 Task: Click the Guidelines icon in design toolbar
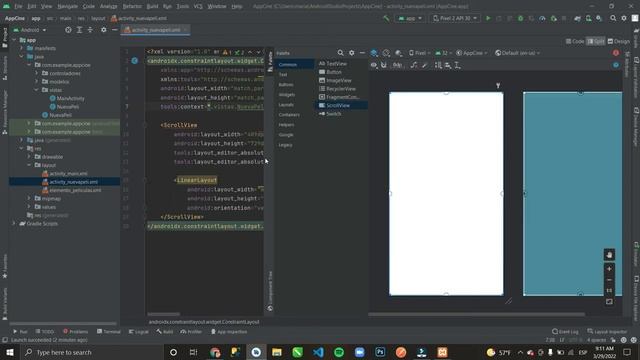[x=458, y=65]
